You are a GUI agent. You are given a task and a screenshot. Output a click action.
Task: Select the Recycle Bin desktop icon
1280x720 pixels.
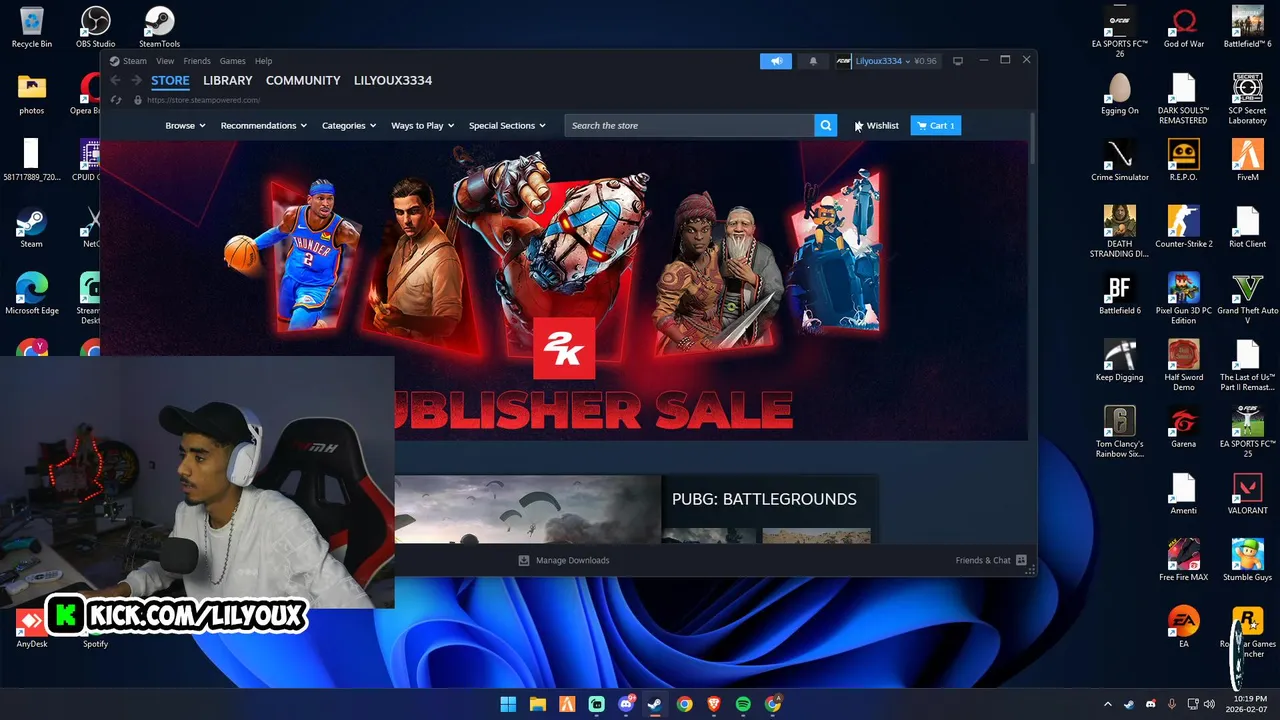click(x=31, y=27)
